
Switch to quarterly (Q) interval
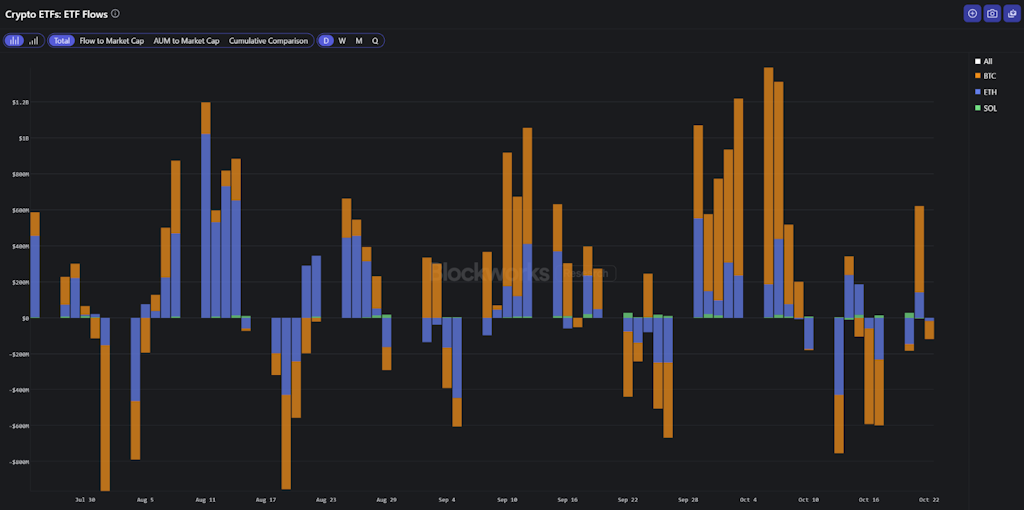pos(375,41)
